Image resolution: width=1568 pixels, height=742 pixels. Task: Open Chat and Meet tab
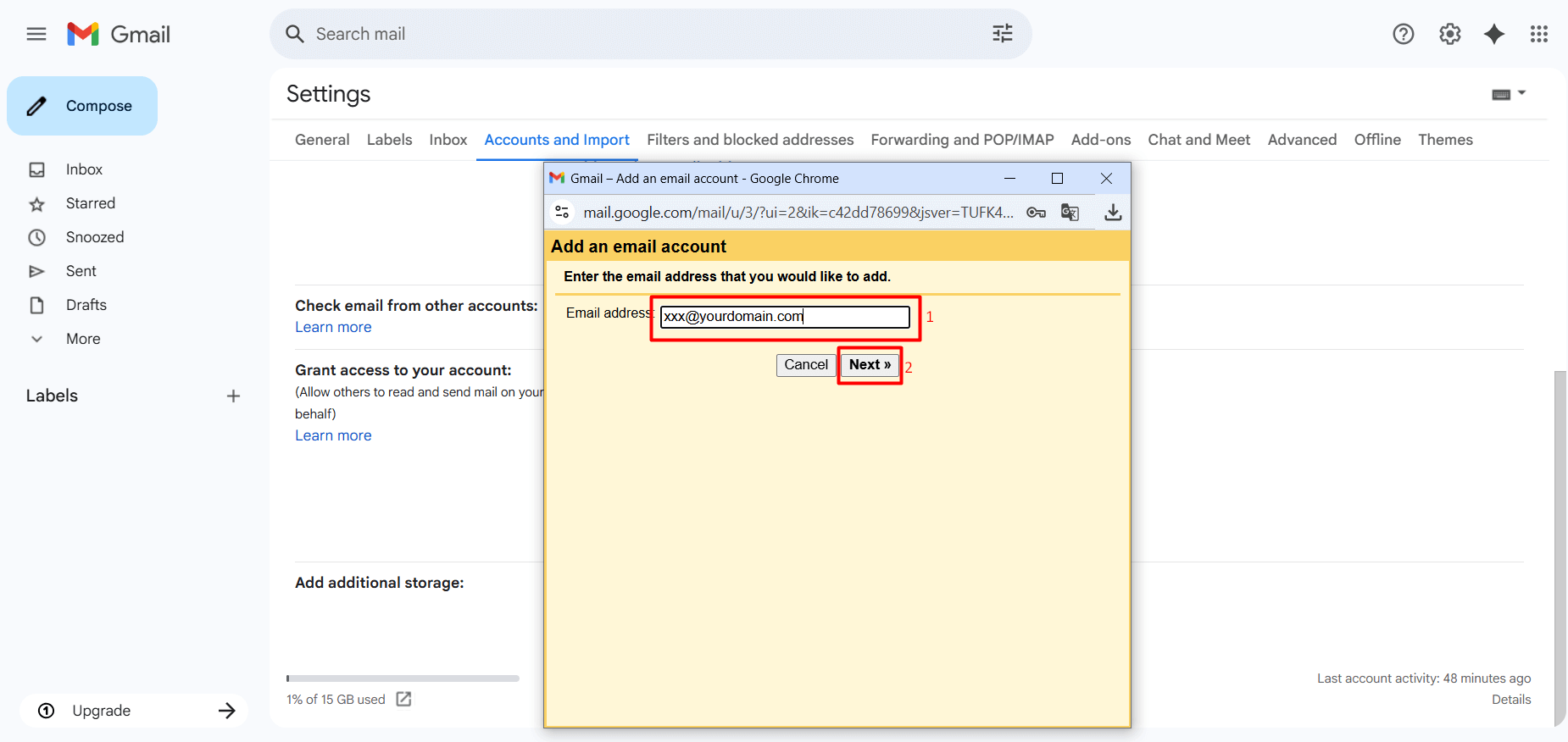[1199, 140]
